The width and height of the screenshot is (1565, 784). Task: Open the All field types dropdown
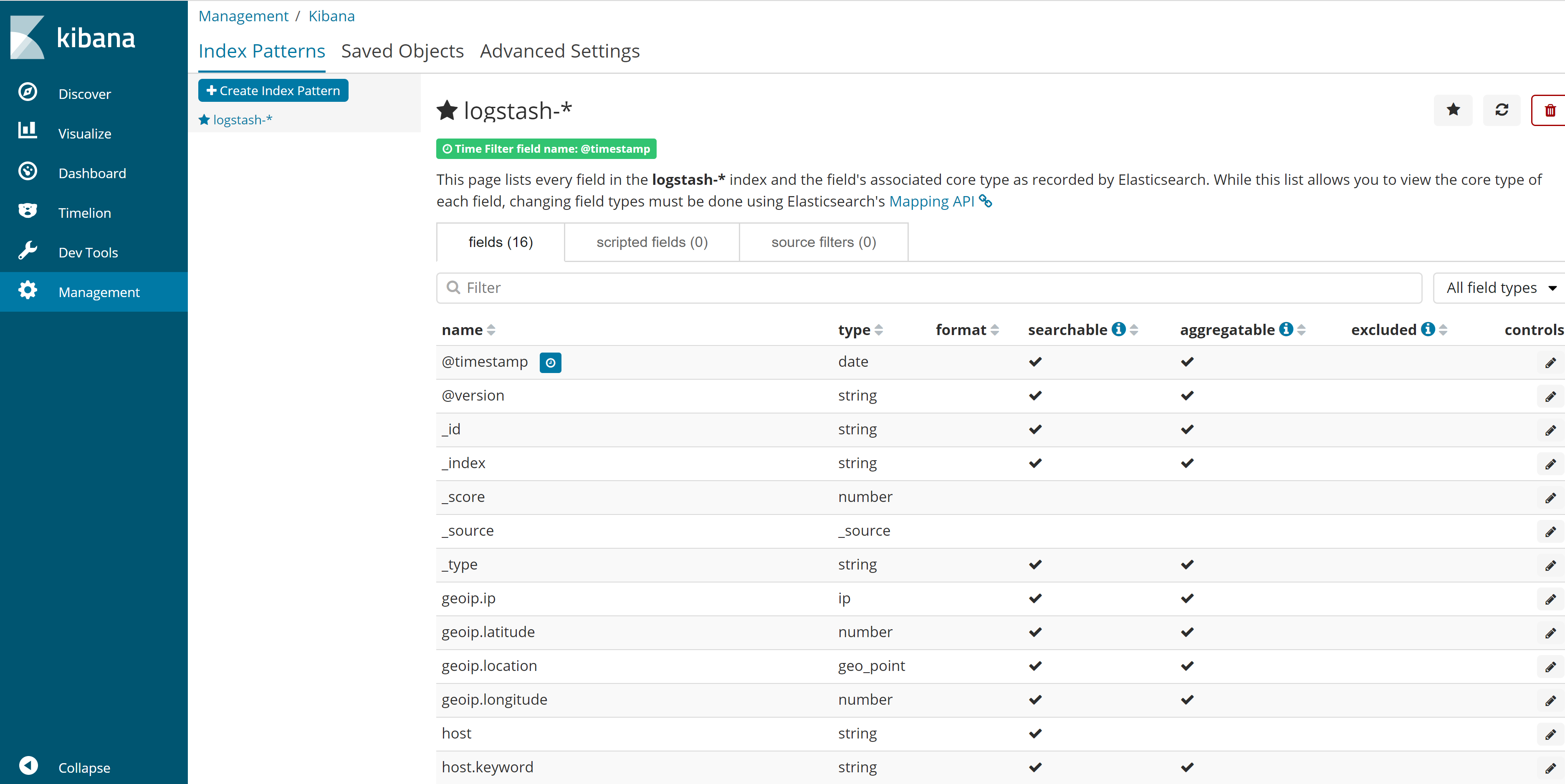click(x=1498, y=288)
